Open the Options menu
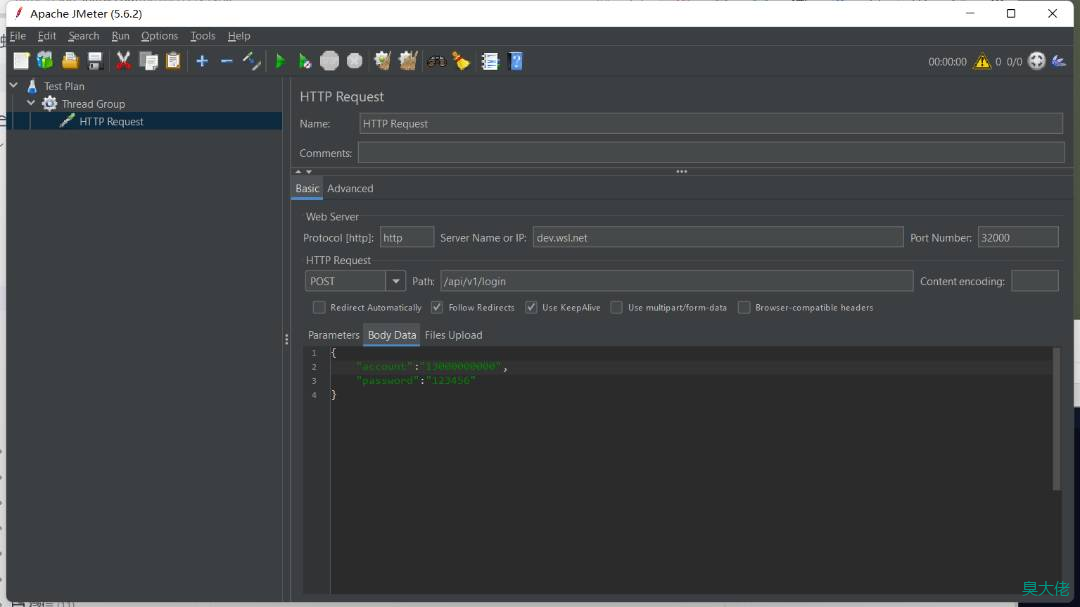1080x607 pixels. [159, 36]
